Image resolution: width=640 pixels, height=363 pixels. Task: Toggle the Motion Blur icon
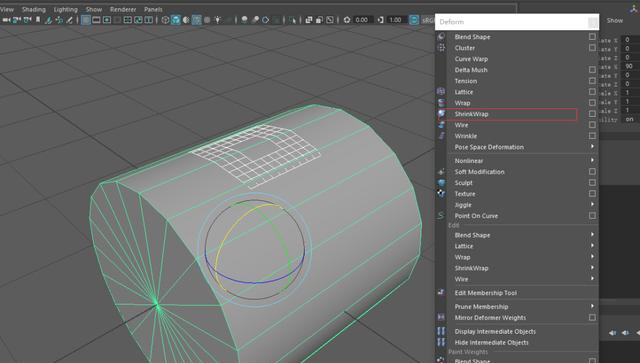[x=255, y=20]
